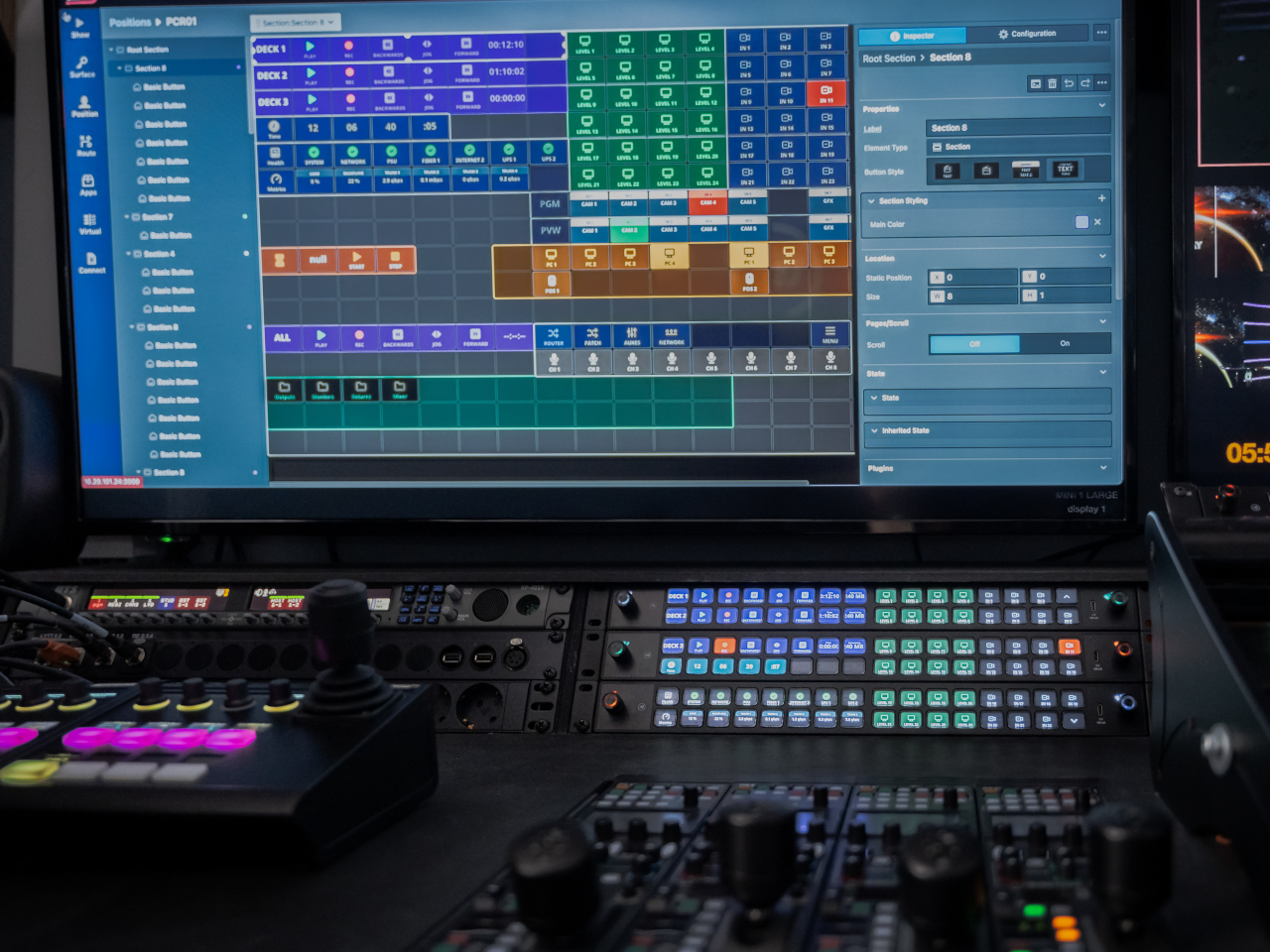Viewport: 1270px width, 952px height.
Task: Select the red IN 11 input button
Action: (x=825, y=93)
